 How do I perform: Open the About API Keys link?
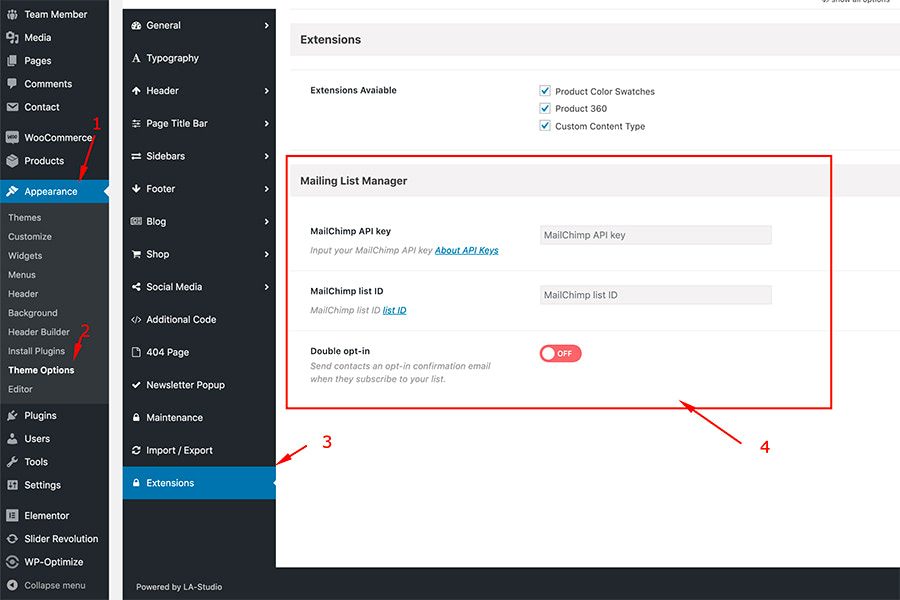tap(466, 250)
